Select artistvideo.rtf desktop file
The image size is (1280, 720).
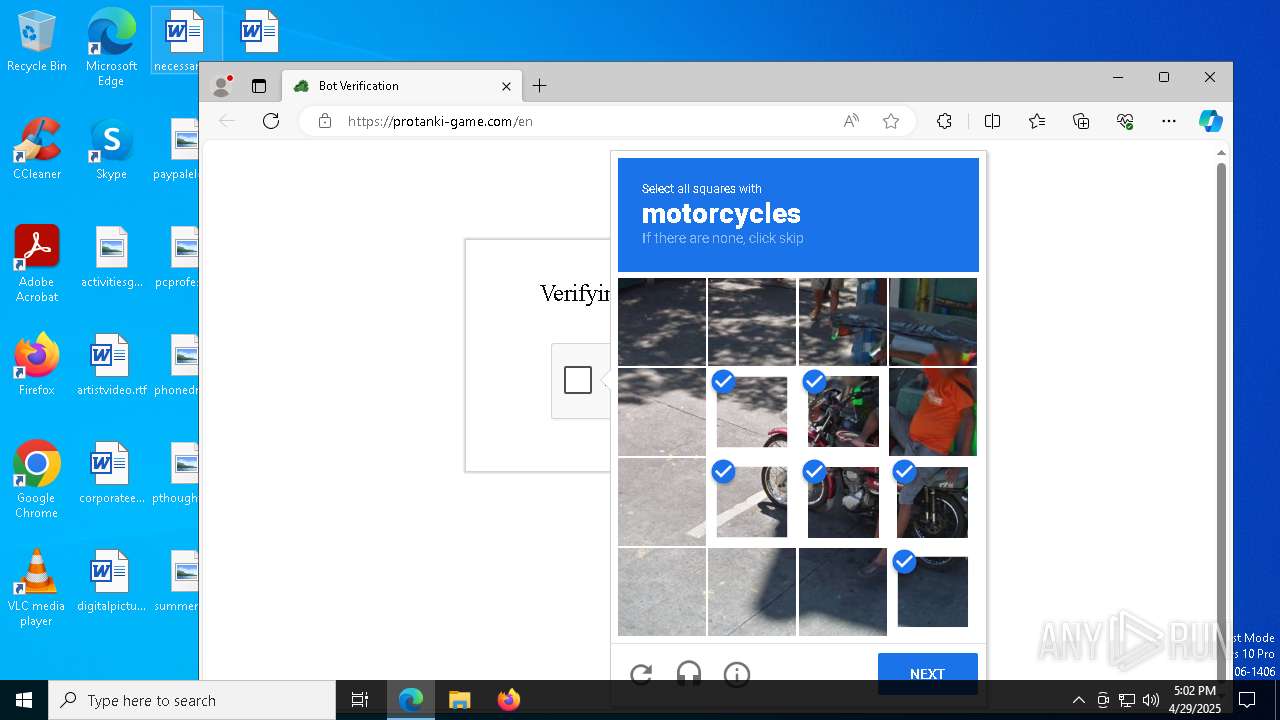(x=111, y=366)
